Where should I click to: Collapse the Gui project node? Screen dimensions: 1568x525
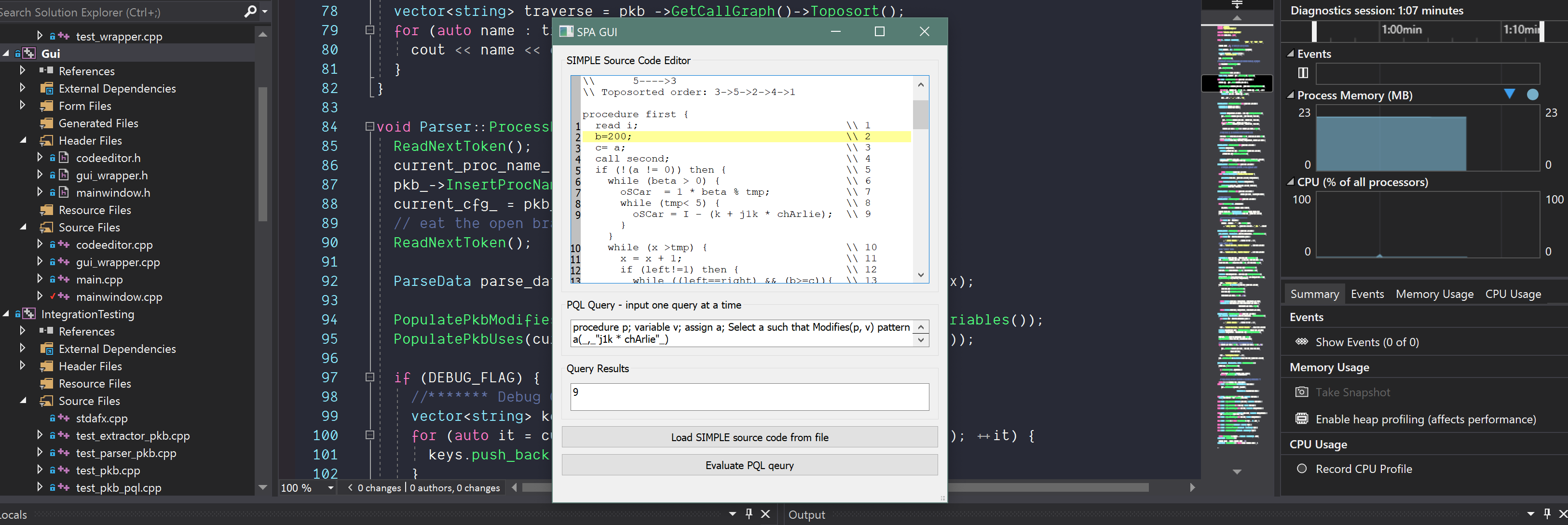click(x=6, y=54)
